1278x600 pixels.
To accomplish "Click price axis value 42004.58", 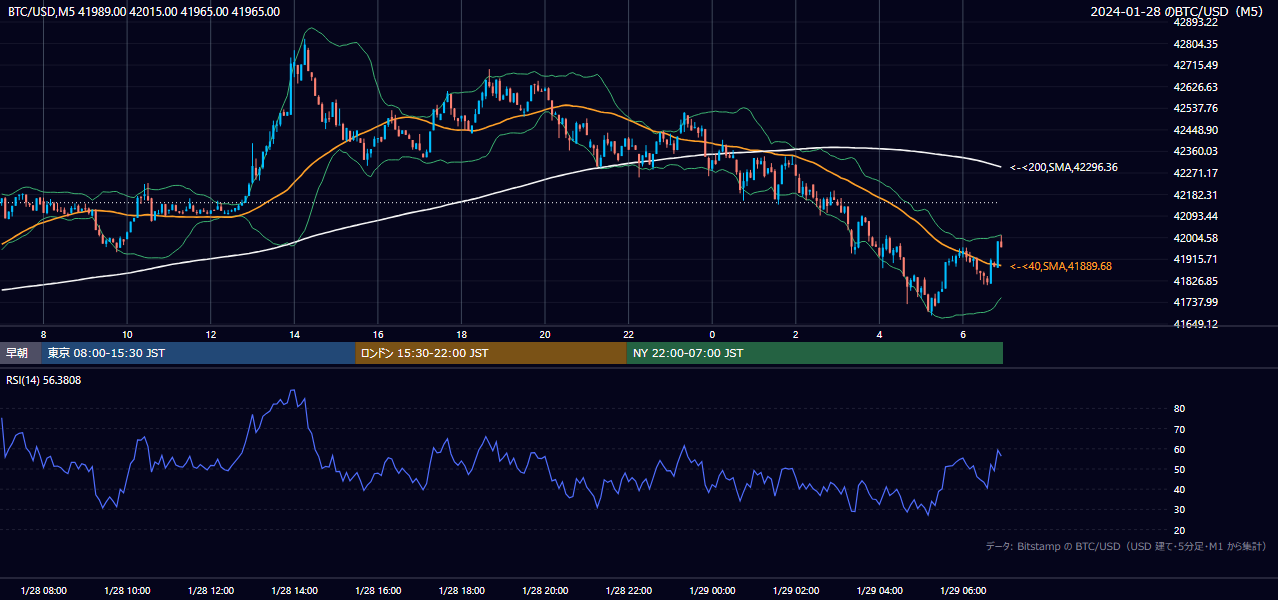I will click(1197, 238).
